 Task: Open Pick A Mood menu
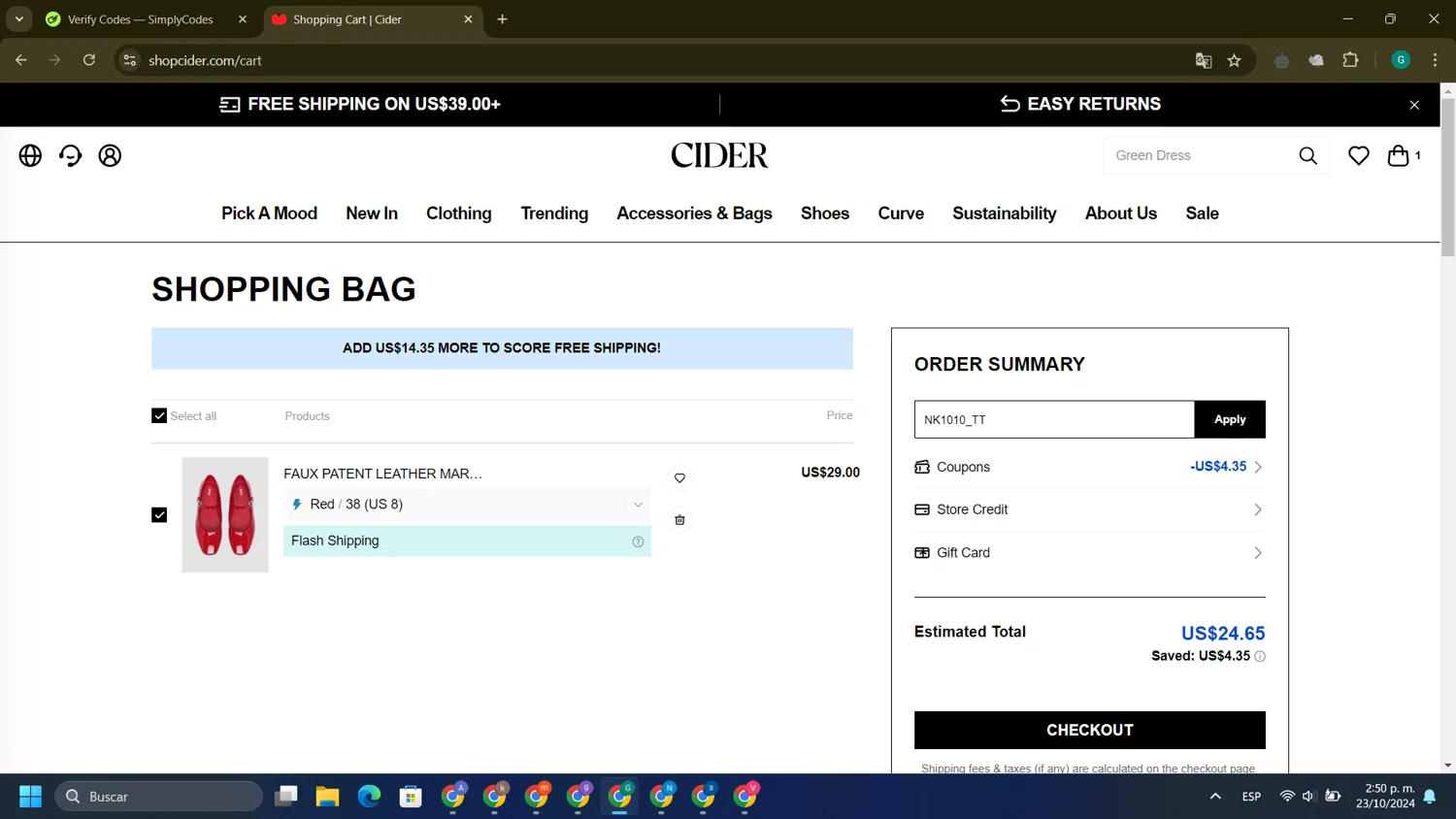pyautogui.click(x=269, y=213)
